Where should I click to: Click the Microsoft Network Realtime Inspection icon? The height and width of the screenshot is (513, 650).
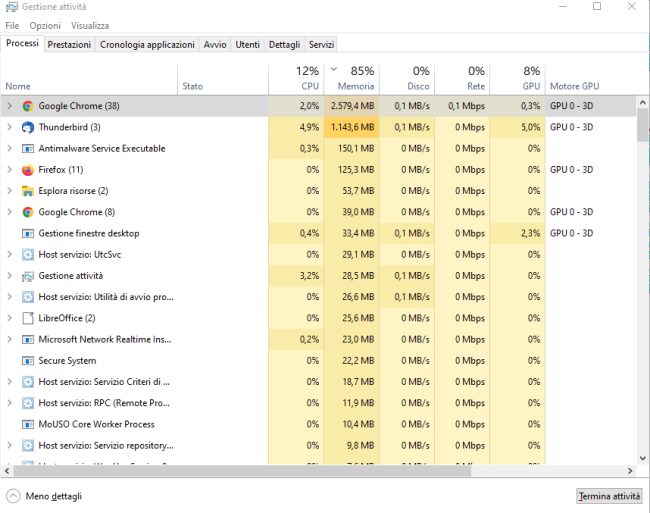(x=28, y=339)
